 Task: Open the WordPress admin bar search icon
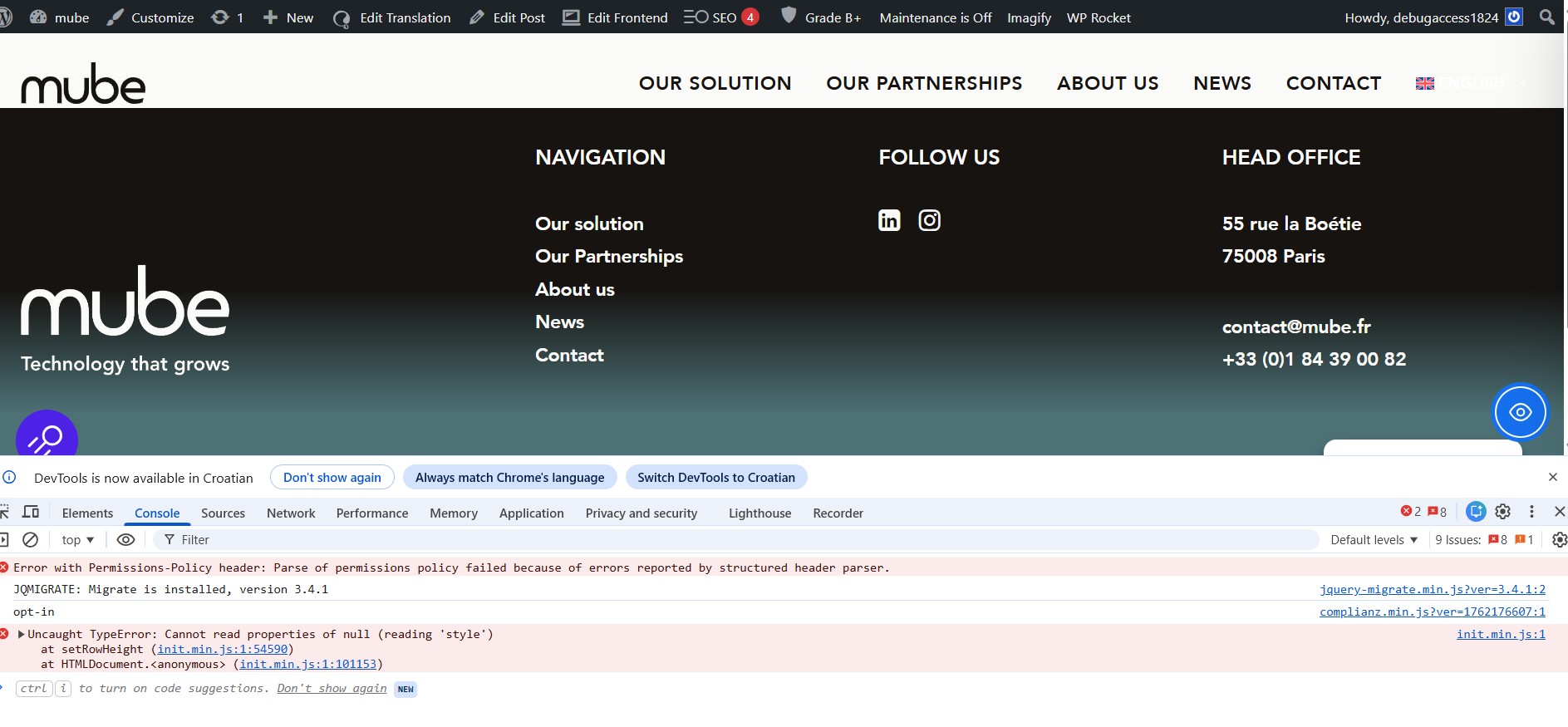coord(1546,17)
